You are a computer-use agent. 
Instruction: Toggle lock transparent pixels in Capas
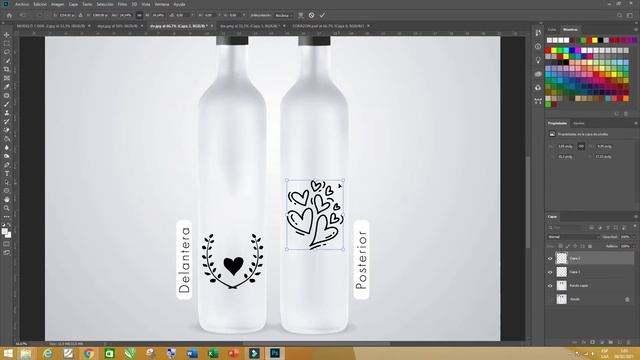click(560, 246)
